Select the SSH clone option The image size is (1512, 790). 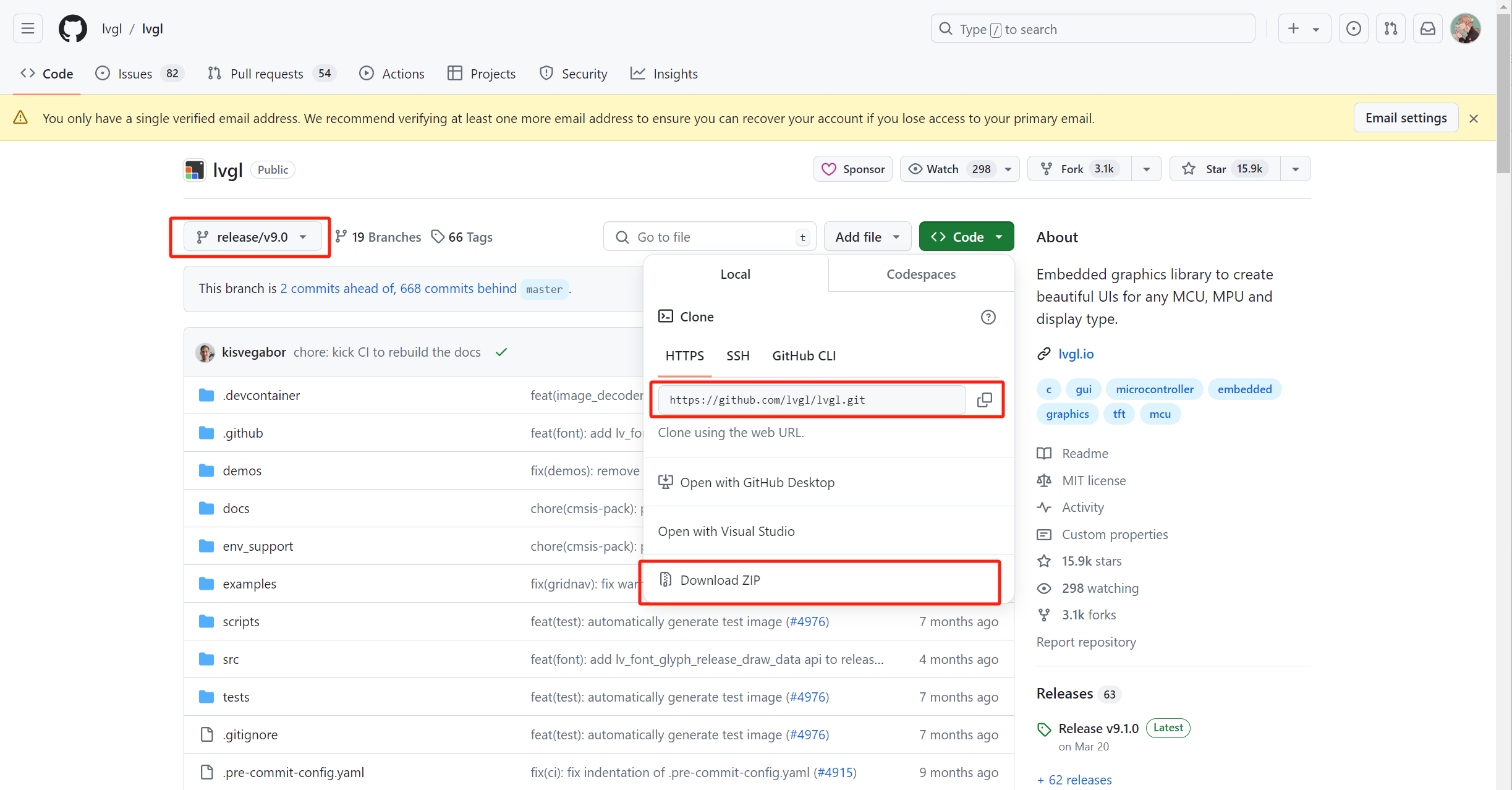(x=738, y=355)
